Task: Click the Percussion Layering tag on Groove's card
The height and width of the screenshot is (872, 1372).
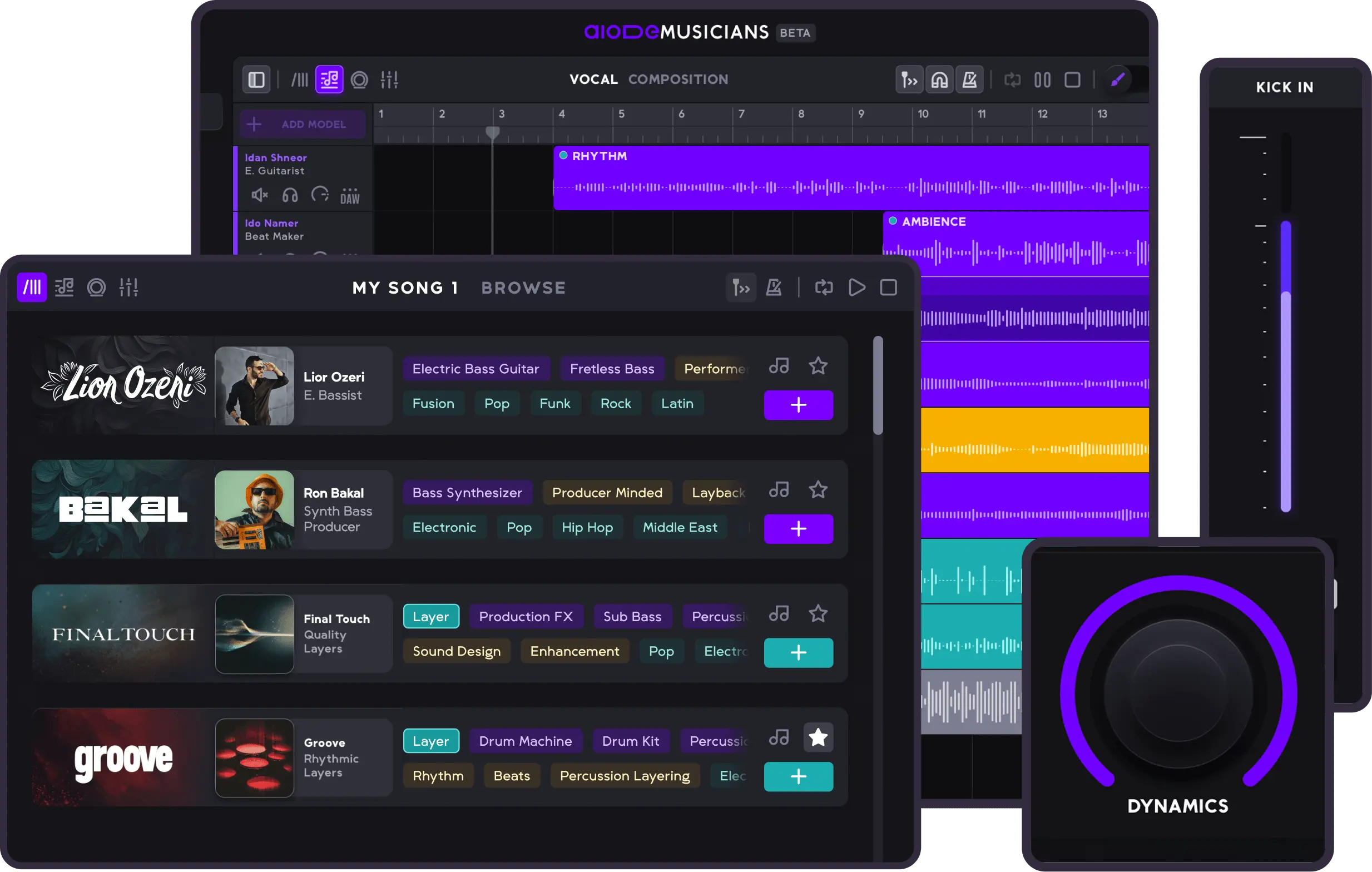Action: 625,776
